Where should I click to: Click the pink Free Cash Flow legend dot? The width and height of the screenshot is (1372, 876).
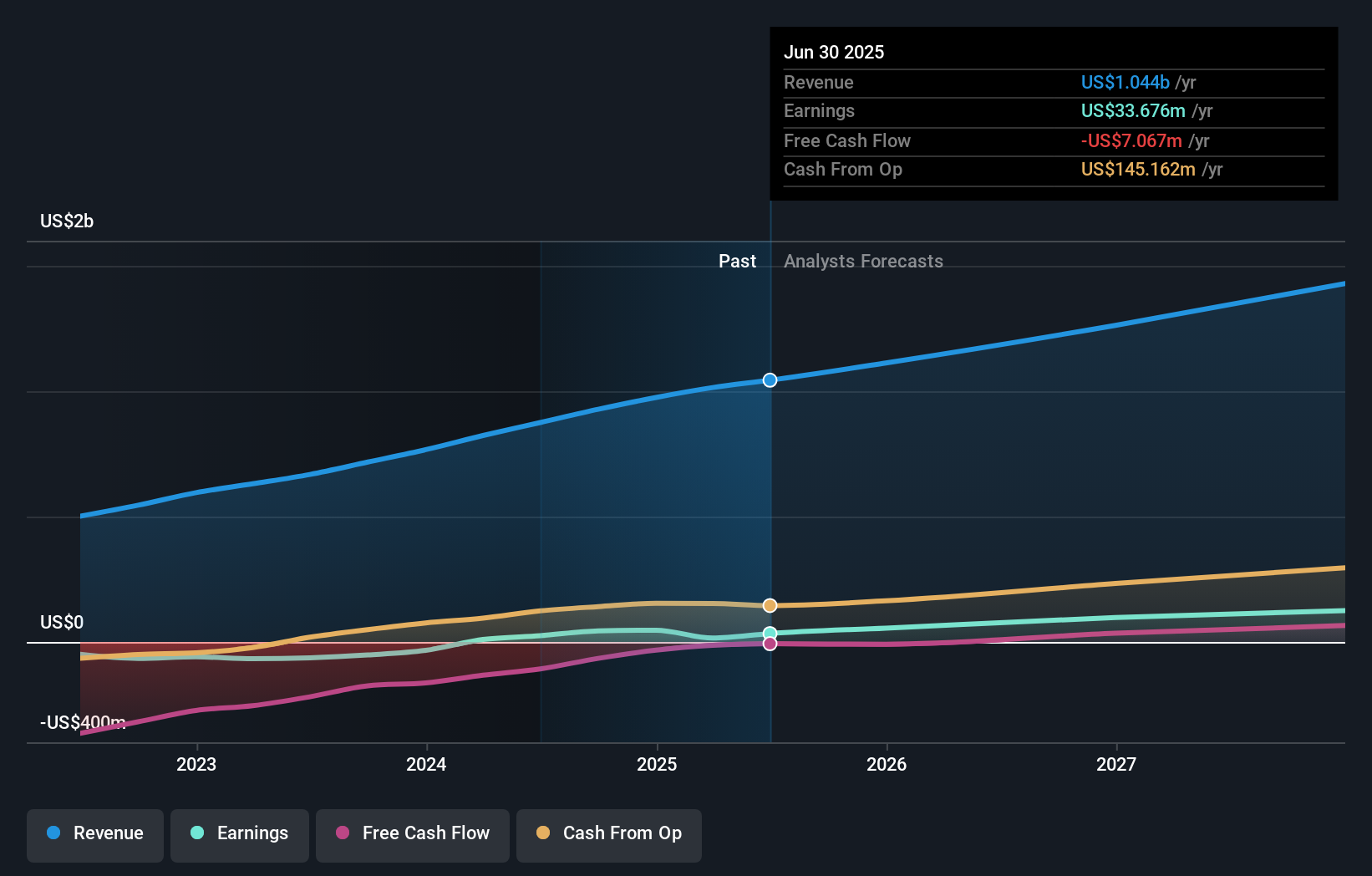tap(343, 833)
